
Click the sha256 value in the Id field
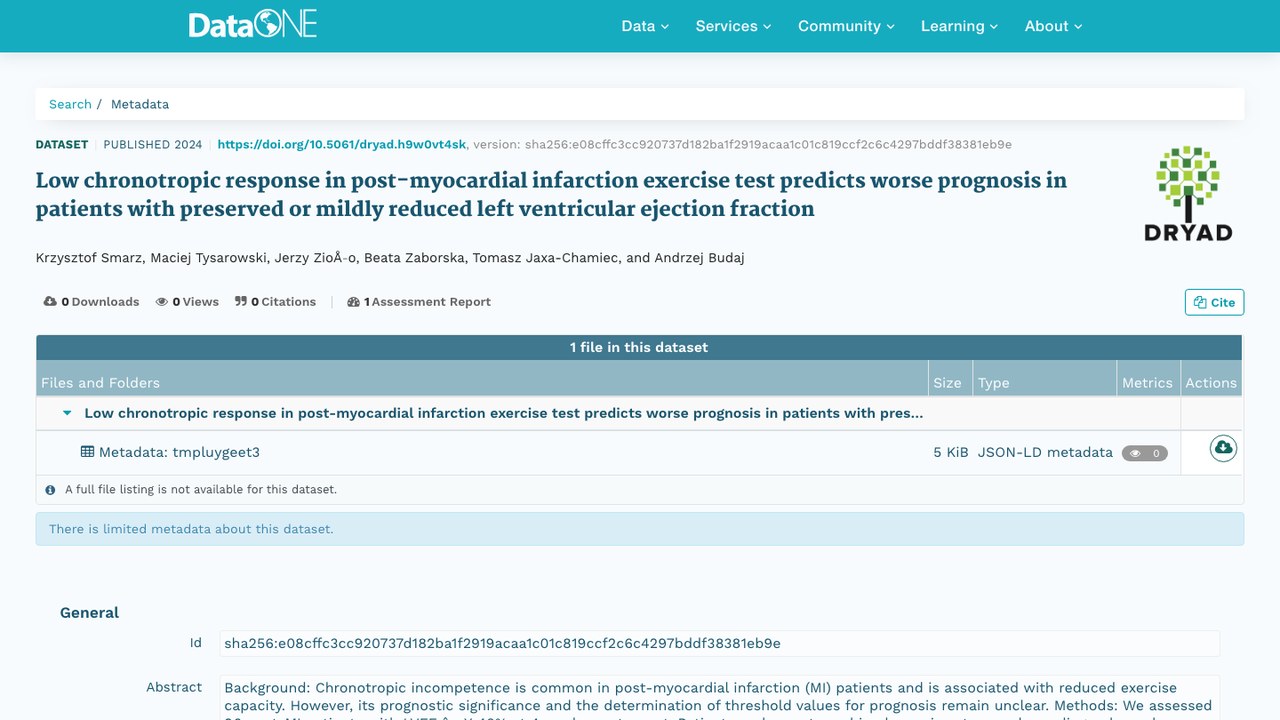click(502, 643)
